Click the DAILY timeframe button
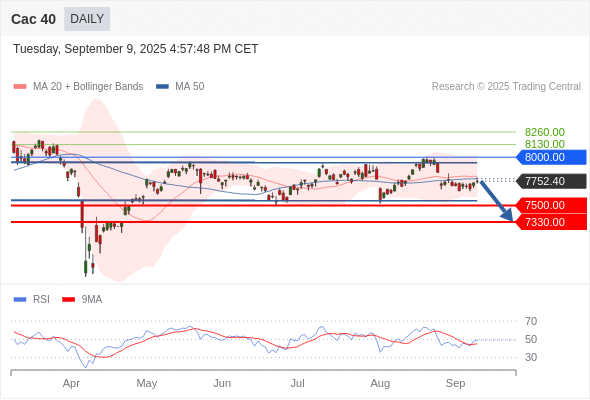 pyautogui.click(x=87, y=19)
